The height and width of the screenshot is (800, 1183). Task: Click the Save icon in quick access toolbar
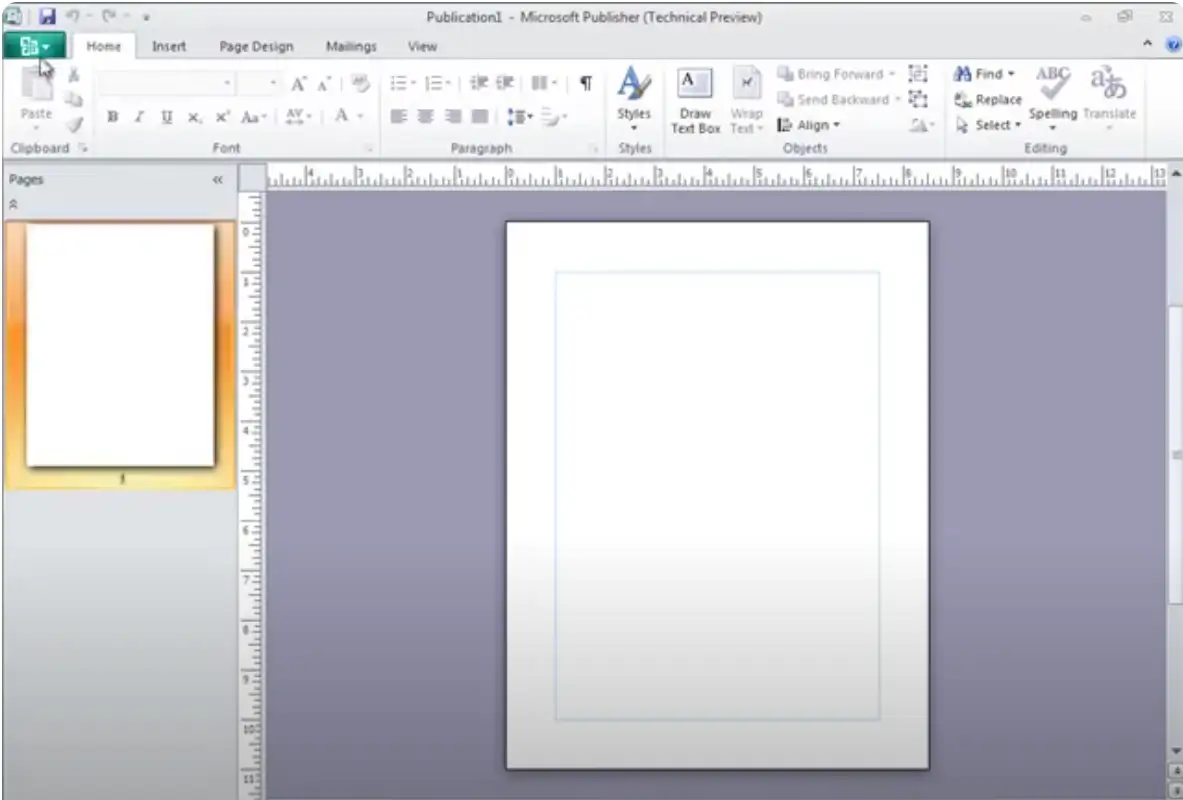[x=48, y=17]
